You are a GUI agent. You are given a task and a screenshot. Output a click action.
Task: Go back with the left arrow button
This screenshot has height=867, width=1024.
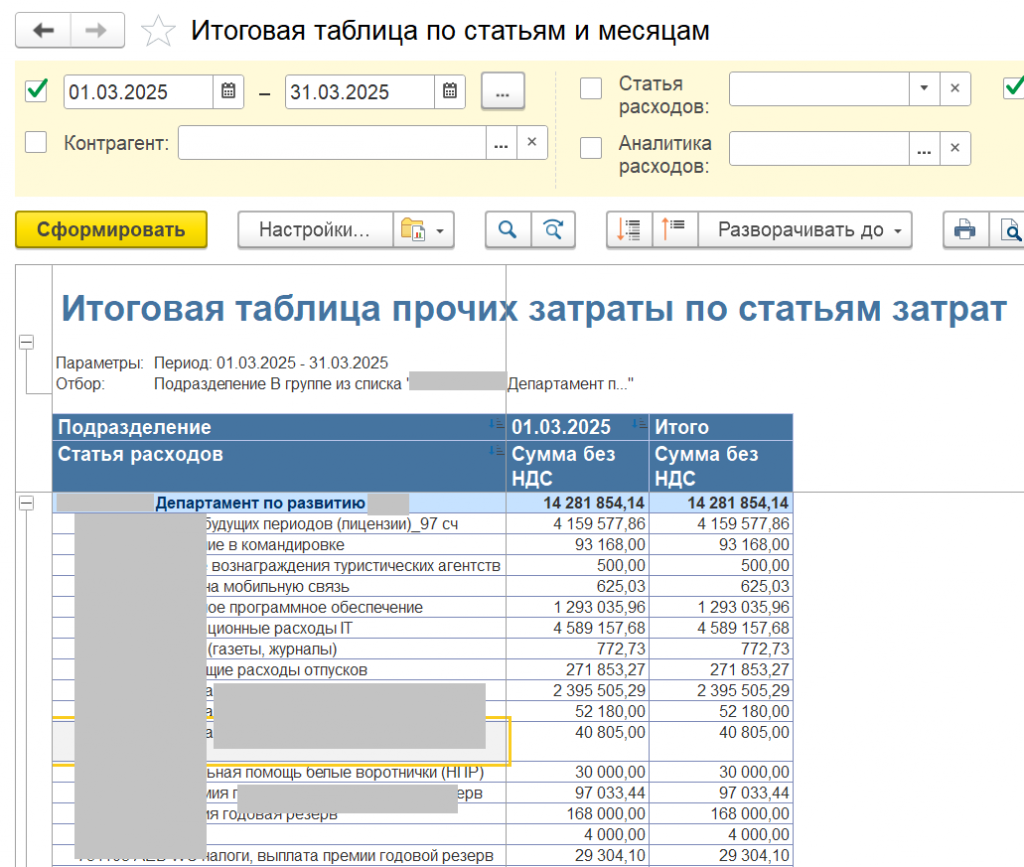pyautogui.click(x=43, y=30)
